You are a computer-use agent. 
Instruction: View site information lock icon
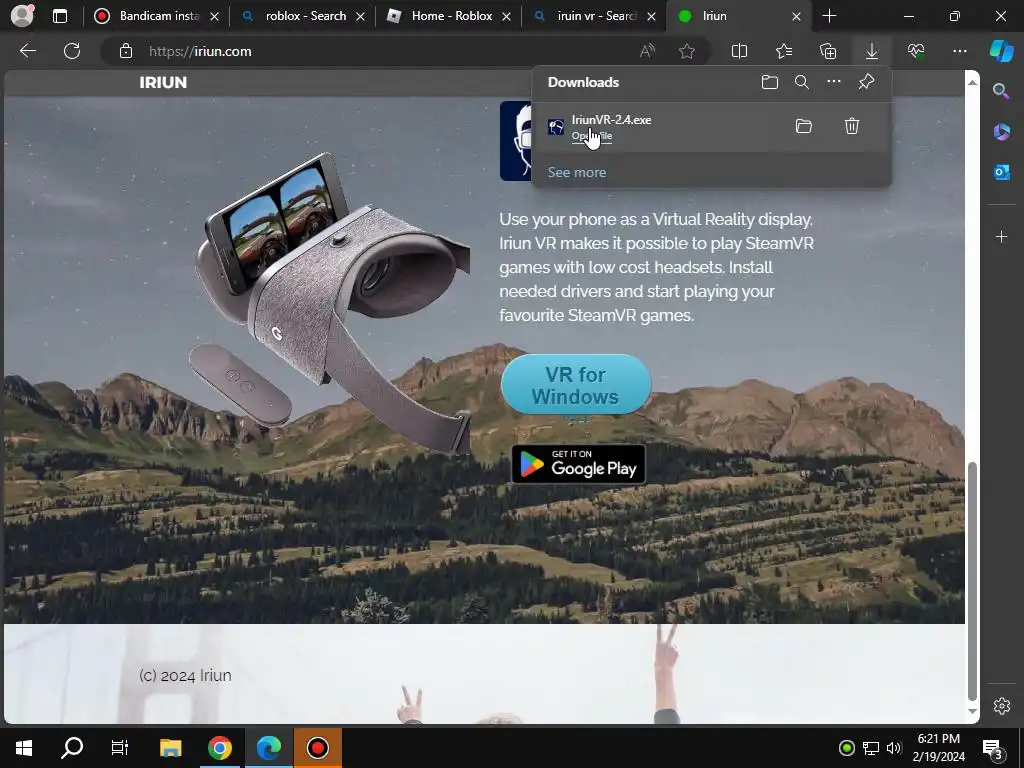pos(126,51)
